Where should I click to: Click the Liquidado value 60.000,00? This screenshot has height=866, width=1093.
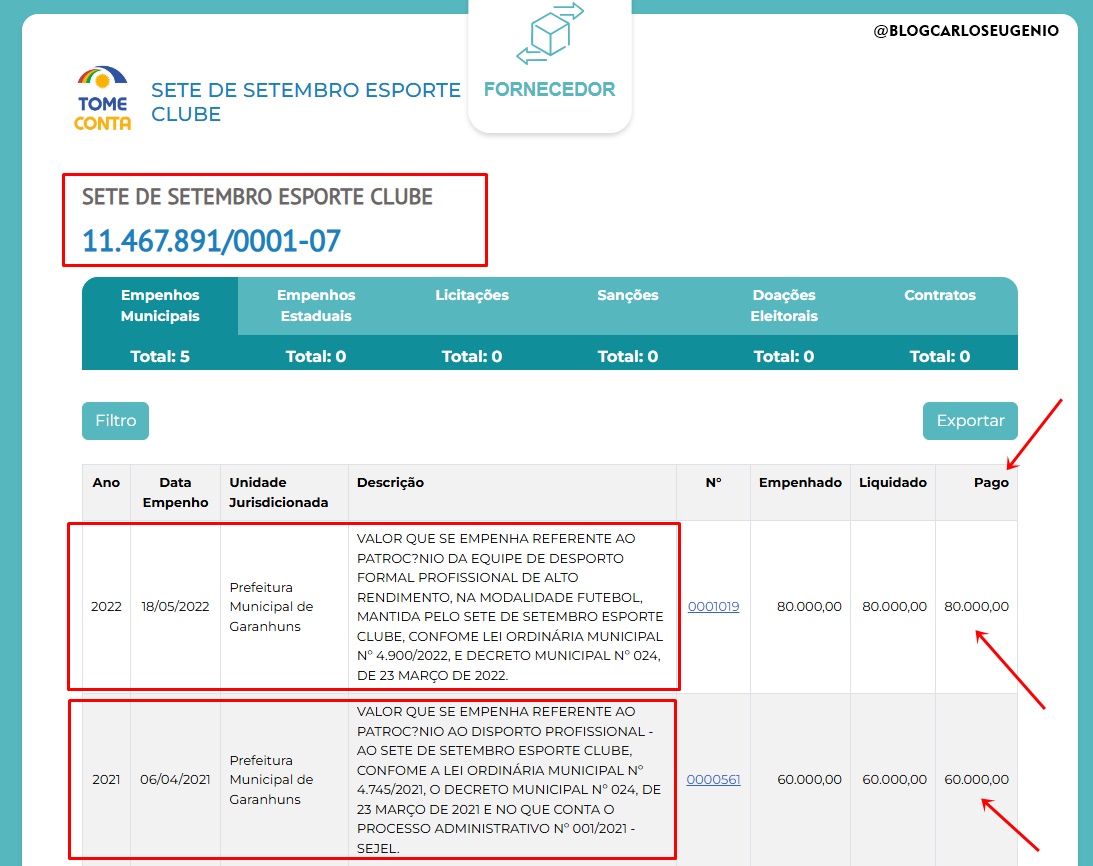pos(894,780)
